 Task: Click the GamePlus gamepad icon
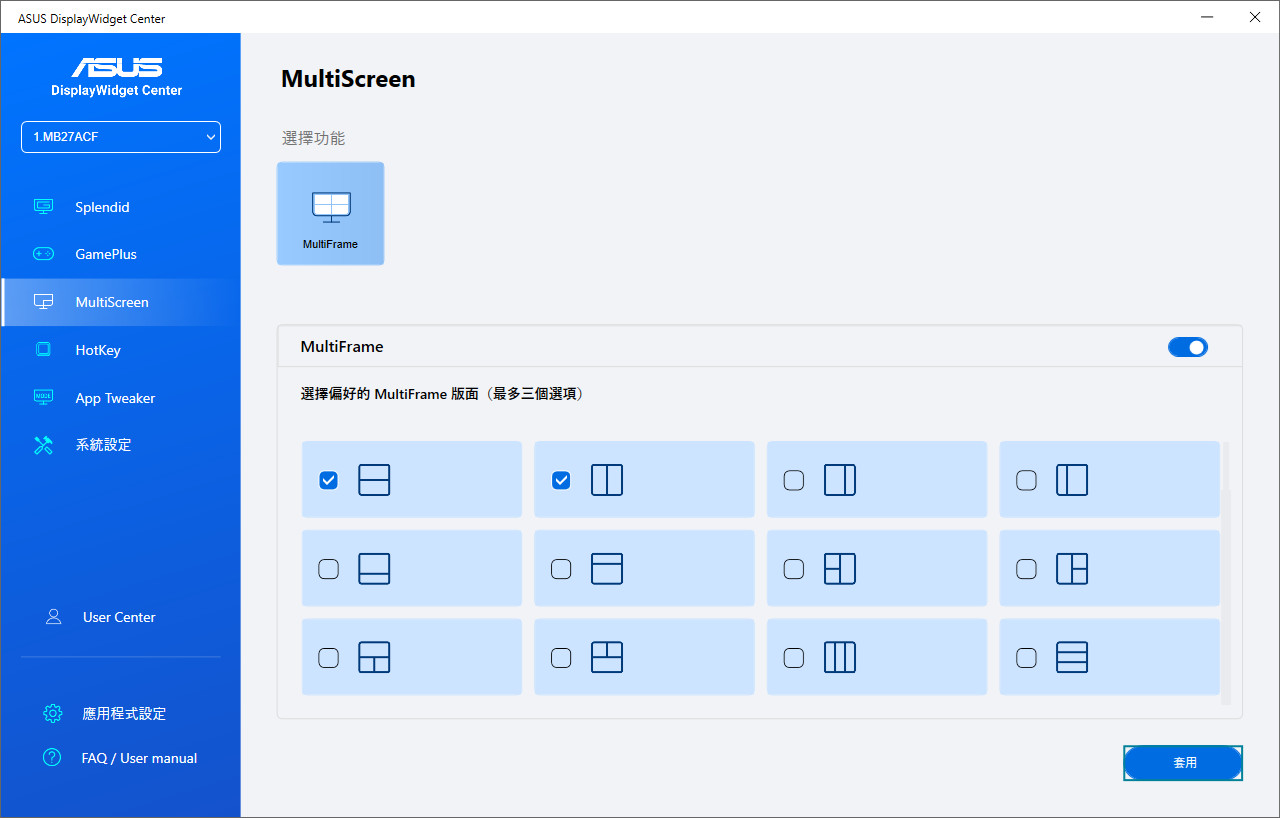[x=43, y=254]
